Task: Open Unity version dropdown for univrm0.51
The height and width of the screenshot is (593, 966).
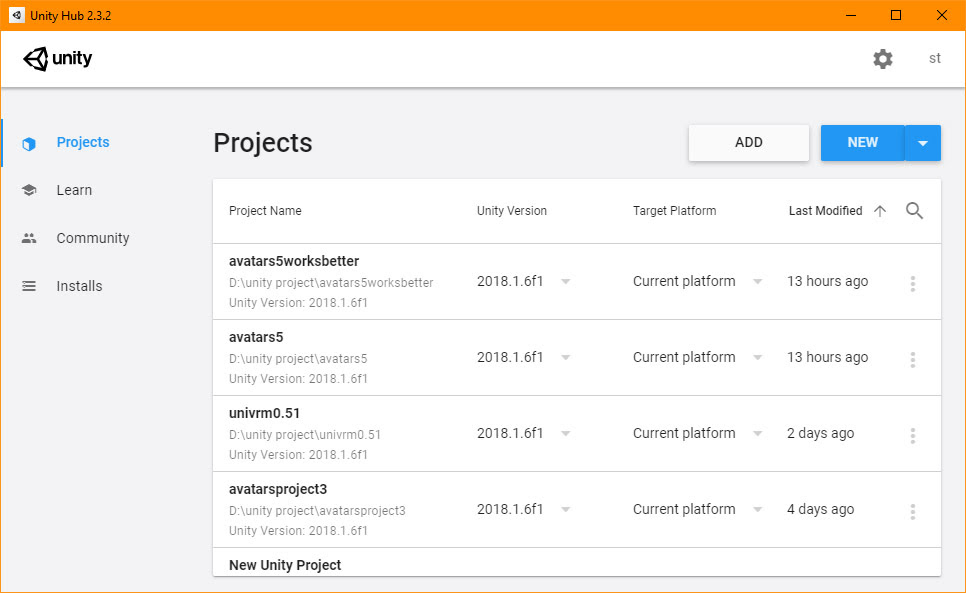Action: [565, 434]
